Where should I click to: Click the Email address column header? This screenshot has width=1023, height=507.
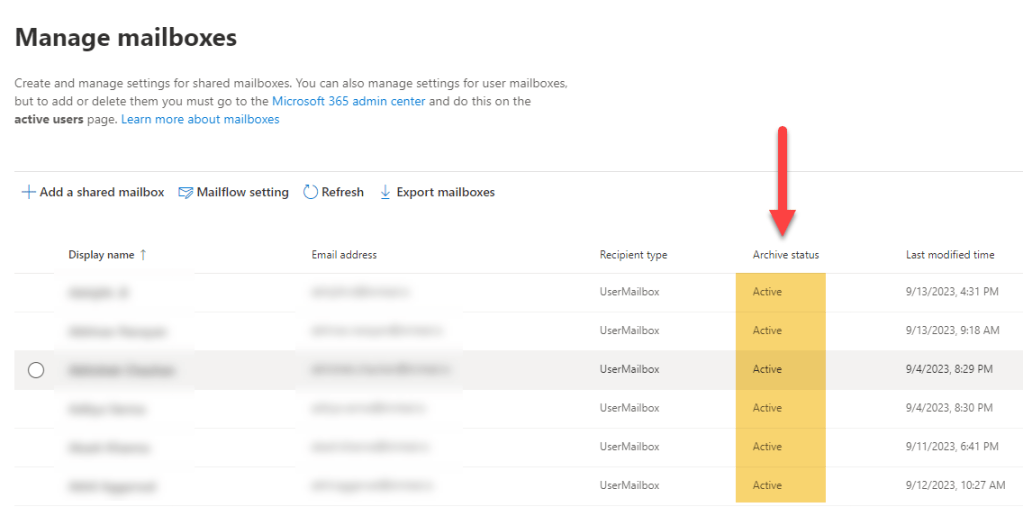tap(344, 255)
